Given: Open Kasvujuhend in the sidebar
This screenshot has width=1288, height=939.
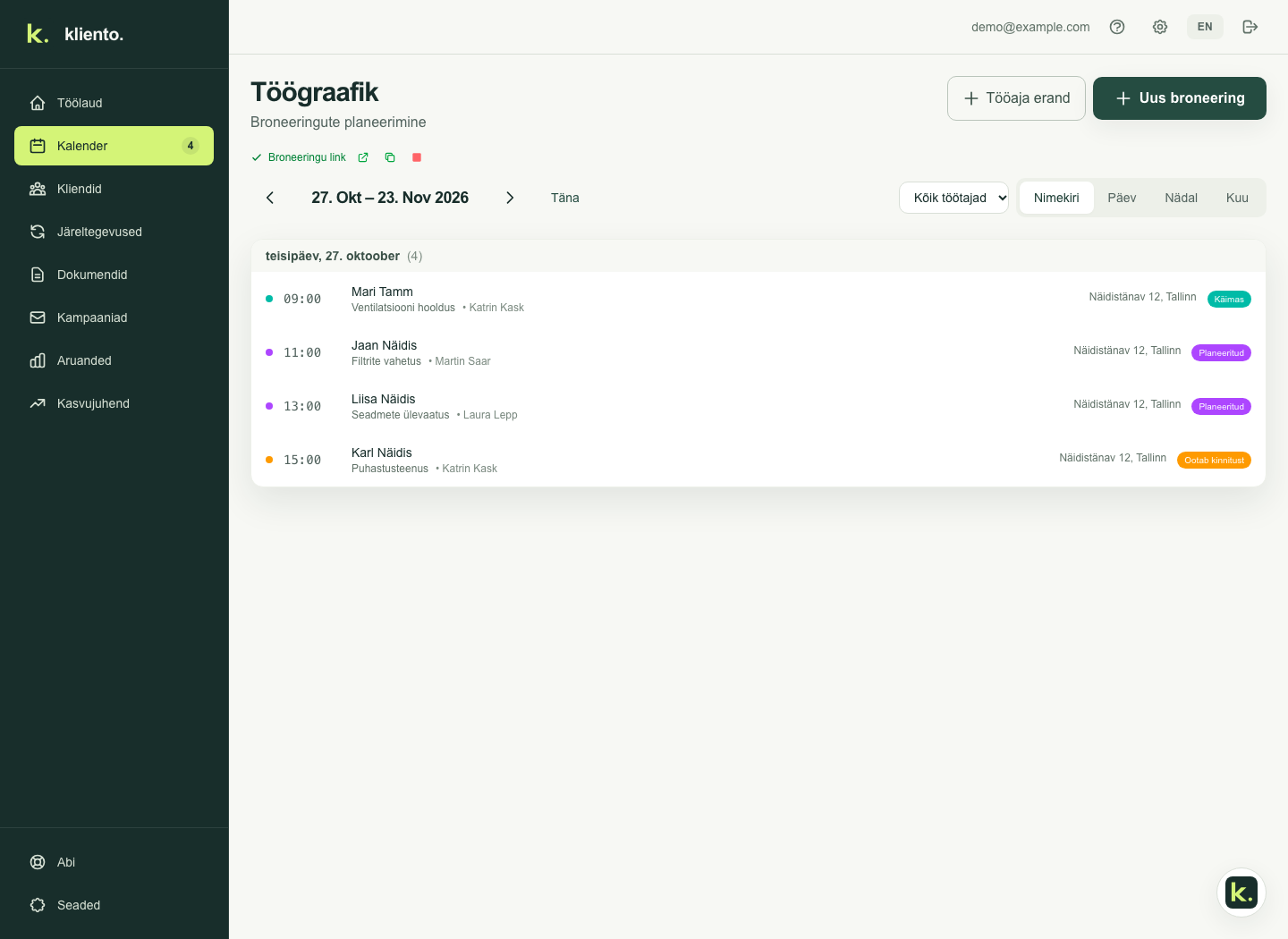Looking at the screenshot, I should 114,403.
